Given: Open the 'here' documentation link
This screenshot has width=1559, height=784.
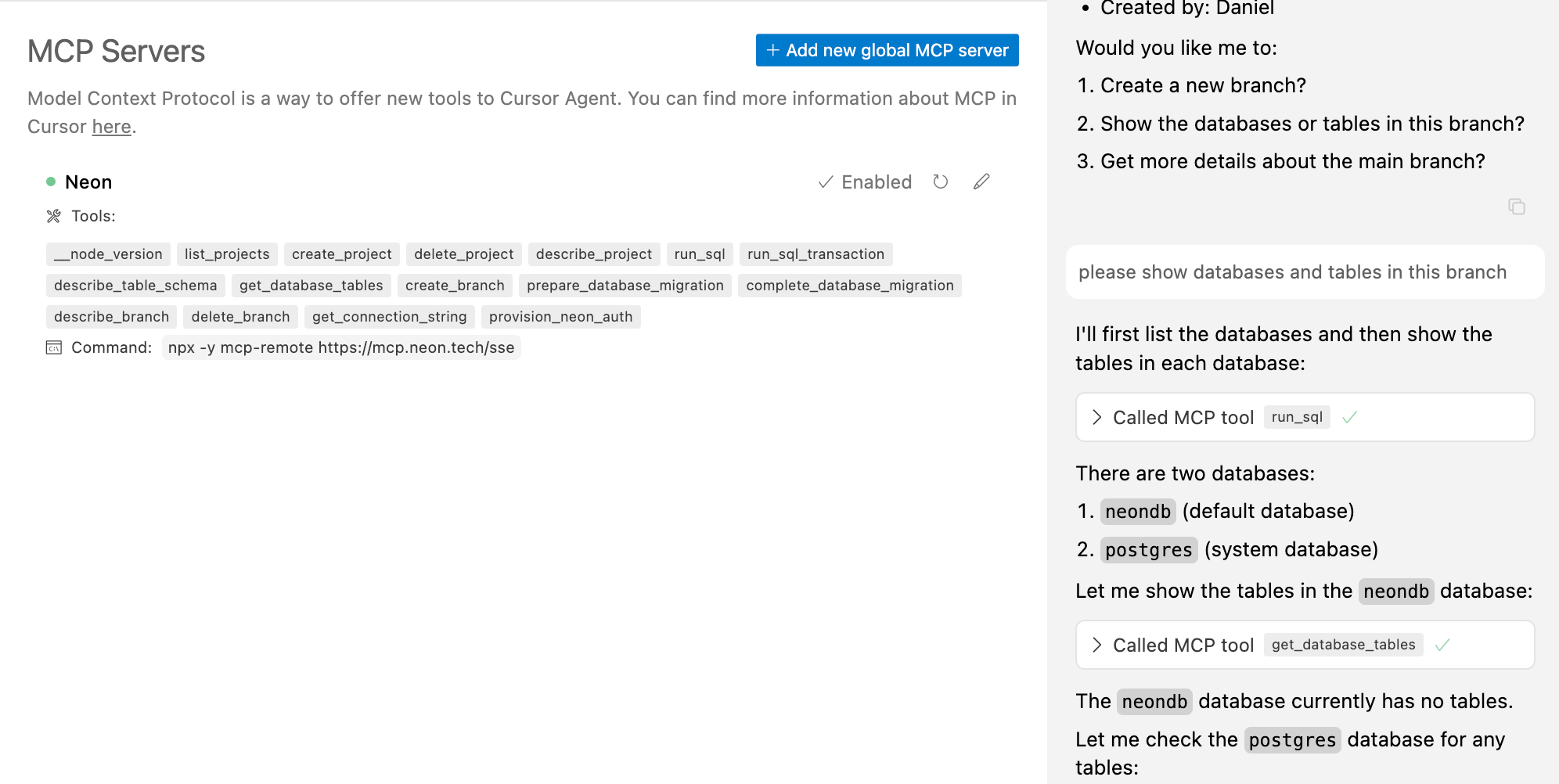Looking at the screenshot, I should coord(111,127).
